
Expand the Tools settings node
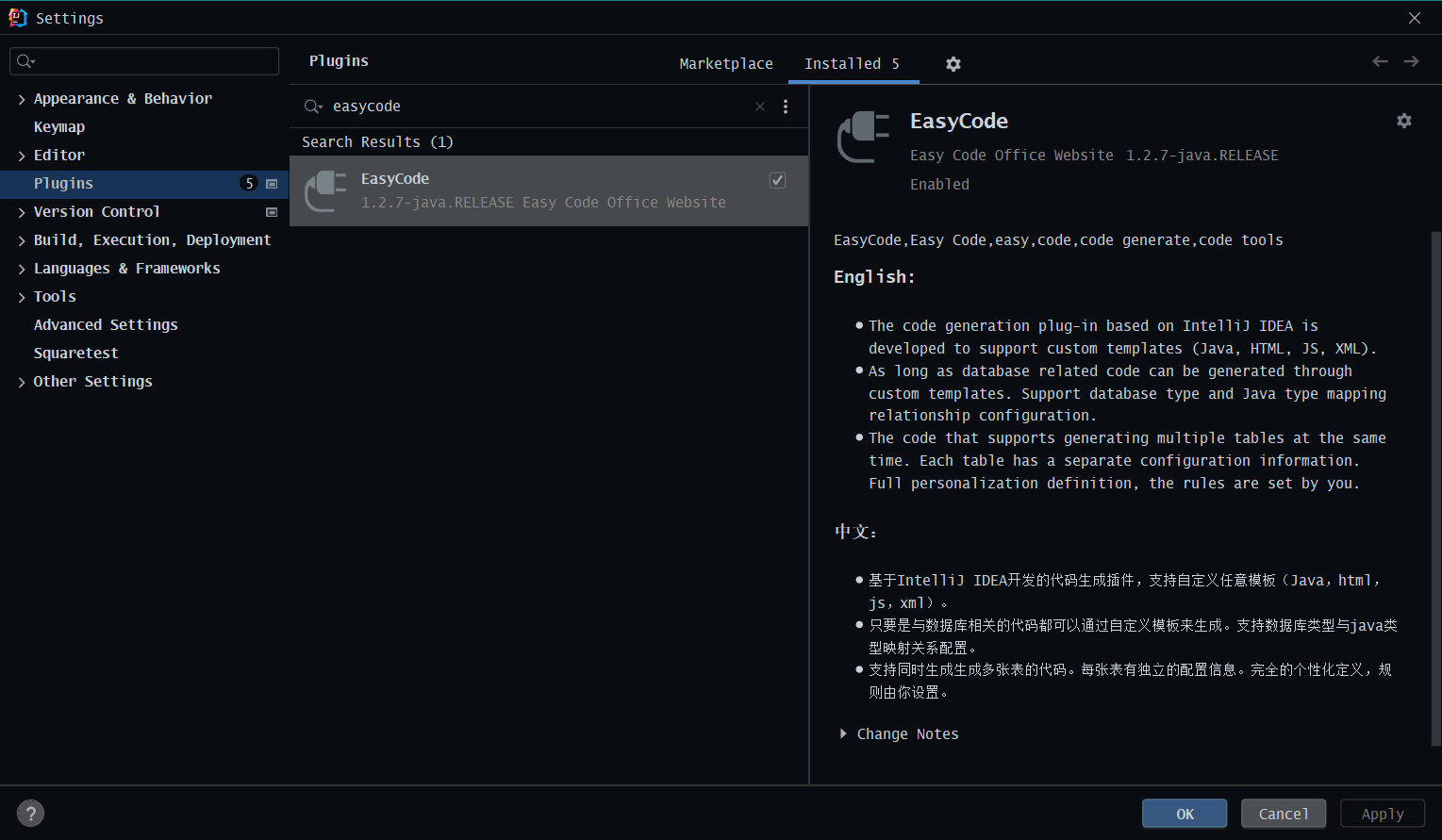pyautogui.click(x=22, y=297)
